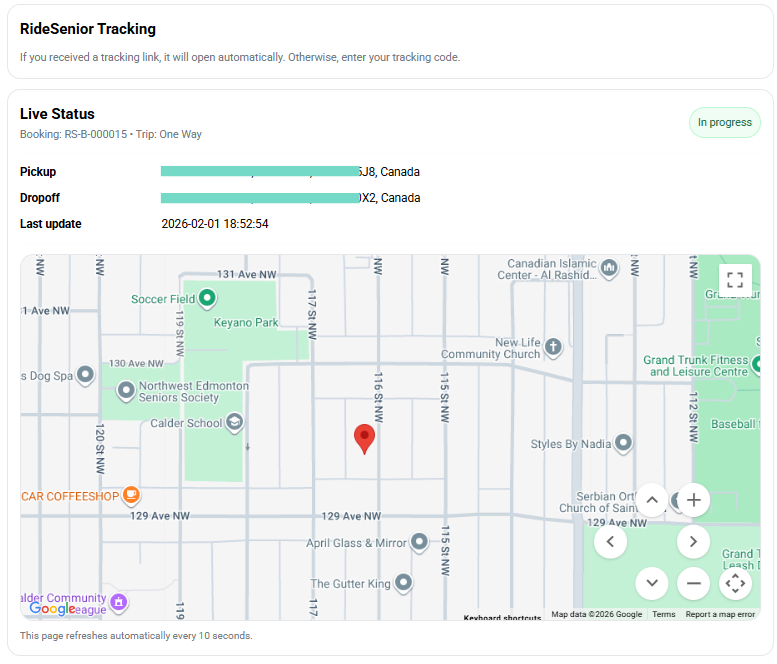Click the booking number RS-B-000015 text

(x=96, y=134)
